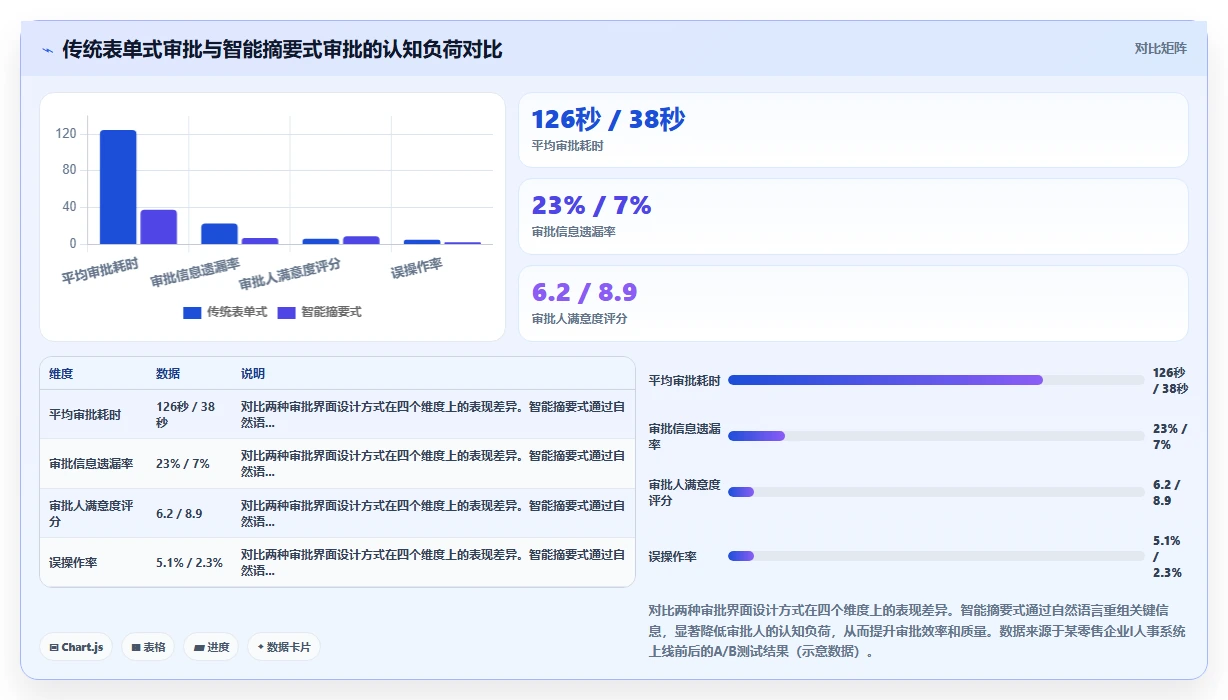Click the pulse icon beside the page title
Screen dimensions: 1228x700
(x=47, y=49)
